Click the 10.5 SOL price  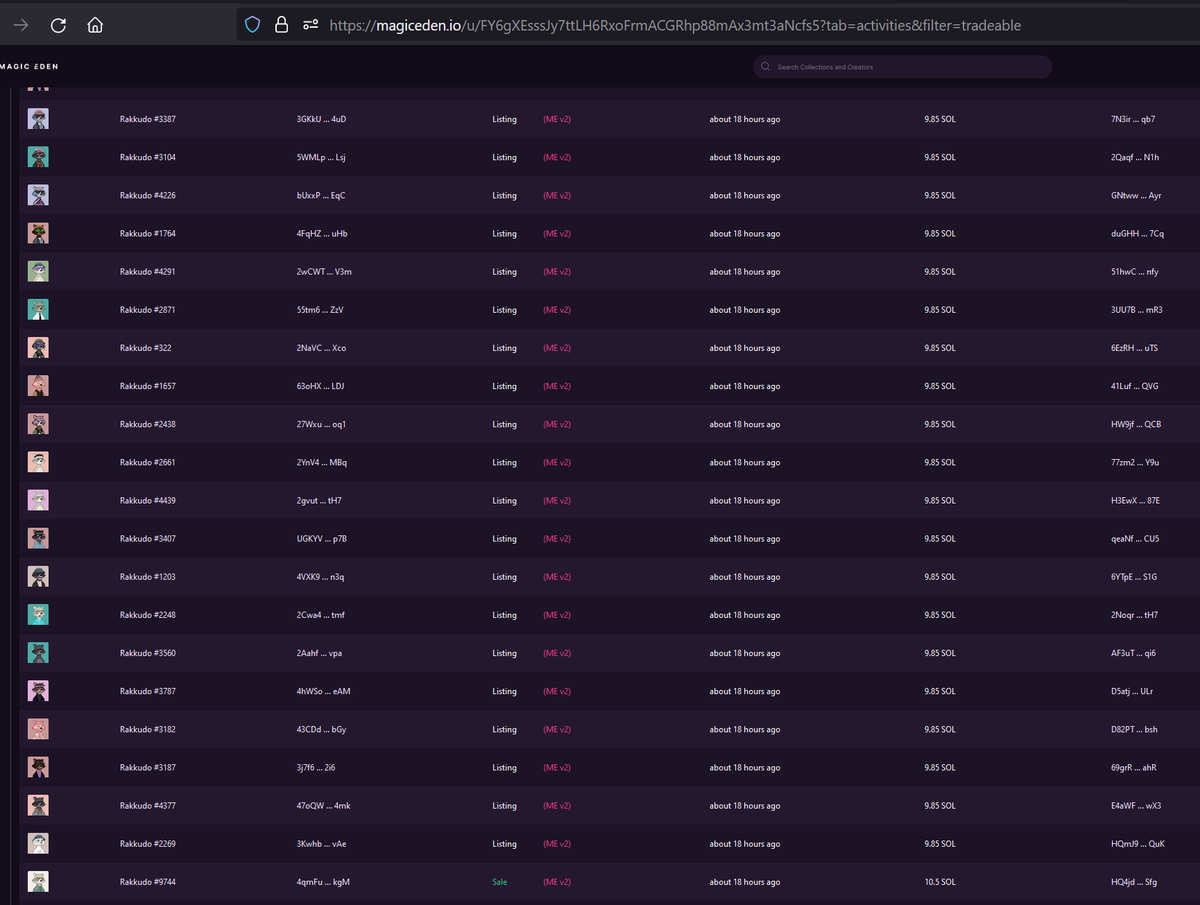pyautogui.click(x=939, y=882)
